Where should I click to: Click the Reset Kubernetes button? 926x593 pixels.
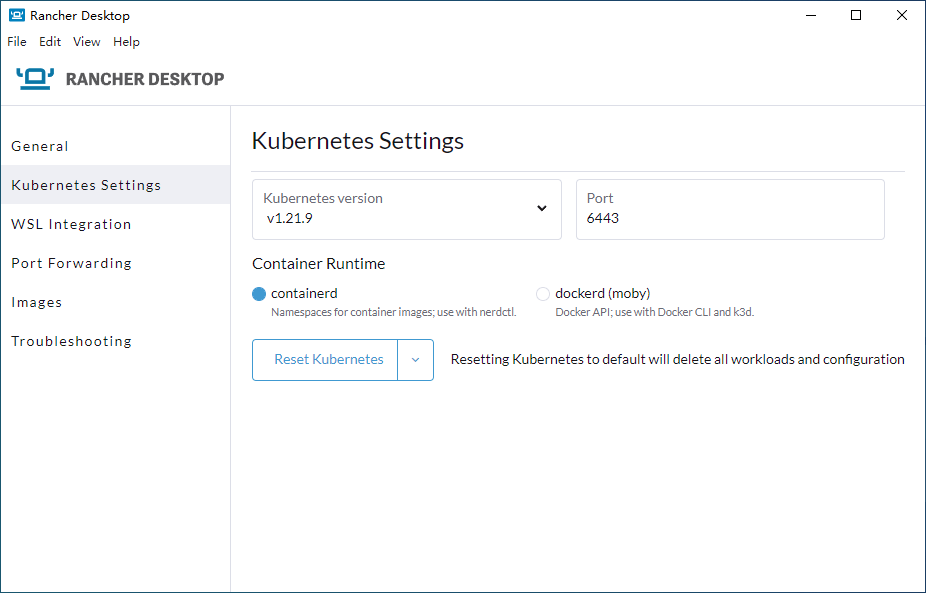point(325,360)
